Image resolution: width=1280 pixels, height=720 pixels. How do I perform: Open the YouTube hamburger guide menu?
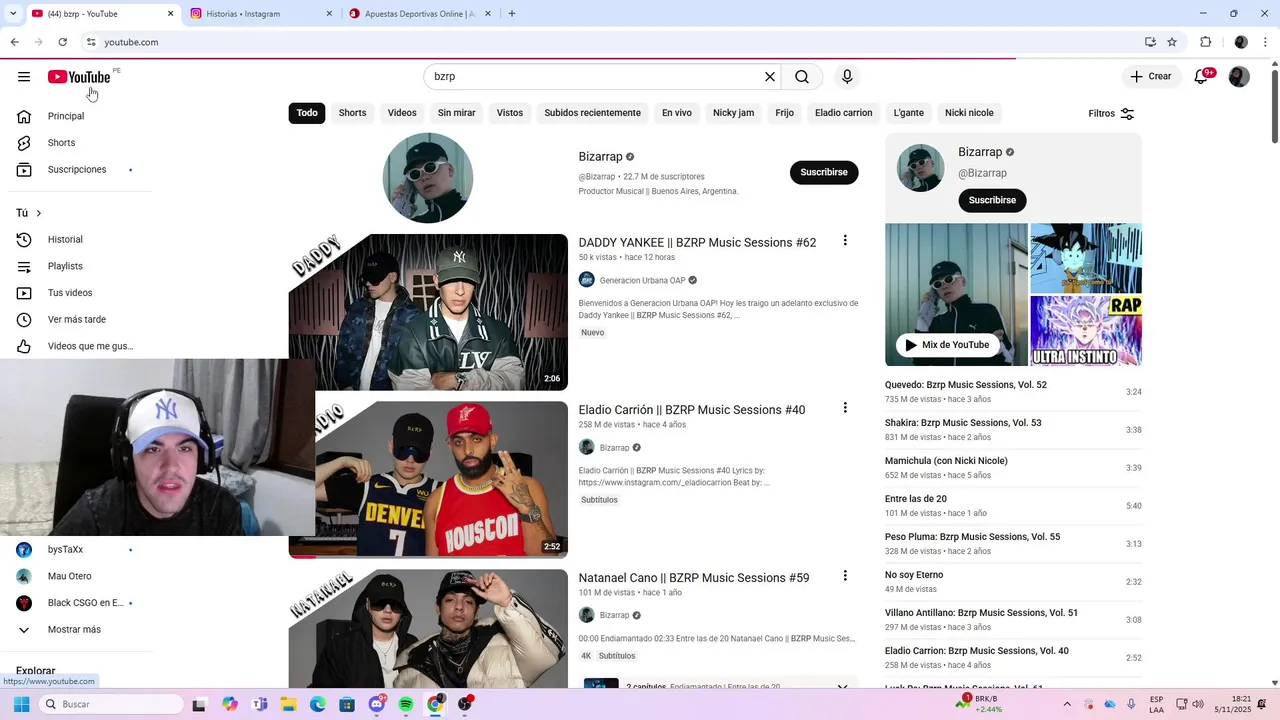point(24,77)
